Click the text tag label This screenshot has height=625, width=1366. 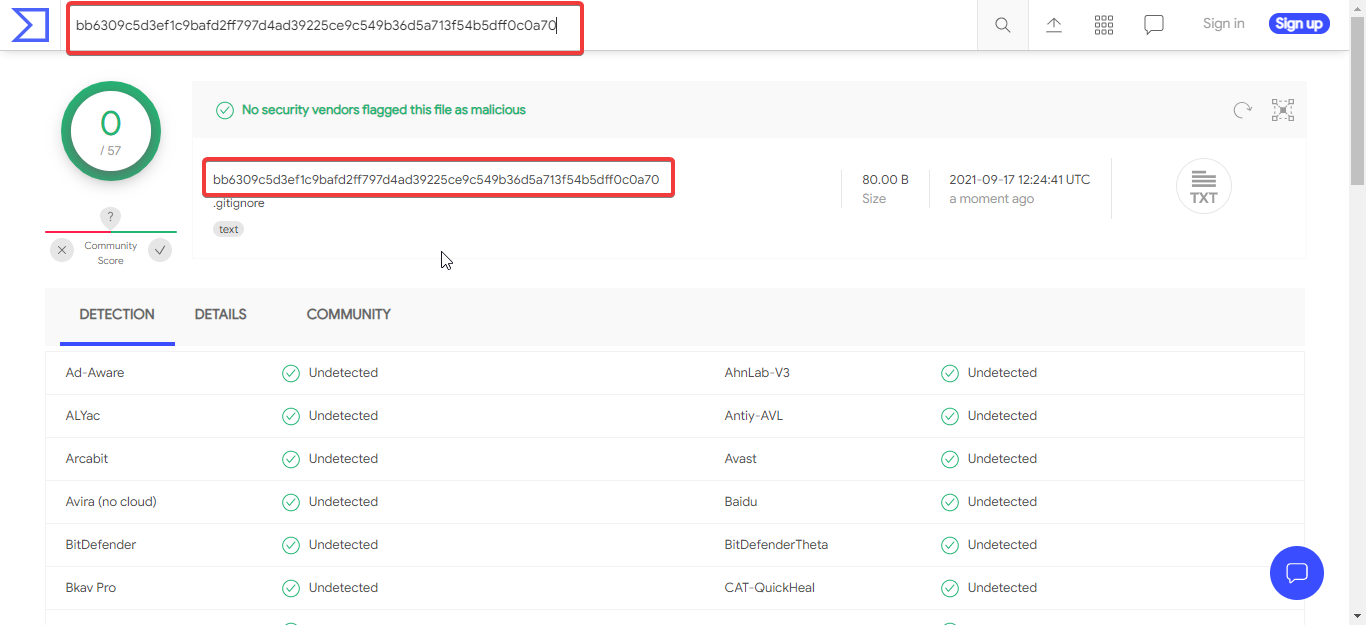pyautogui.click(x=229, y=229)
